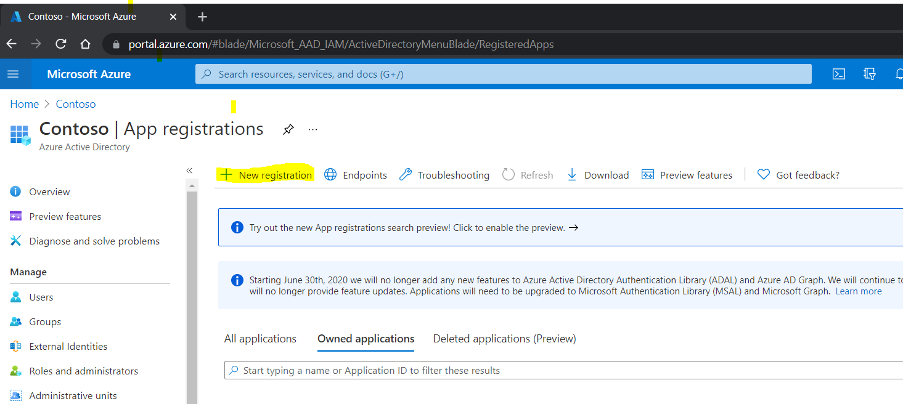
Task: Click the browser forward arrow
Action: click(x=36, y=44)
